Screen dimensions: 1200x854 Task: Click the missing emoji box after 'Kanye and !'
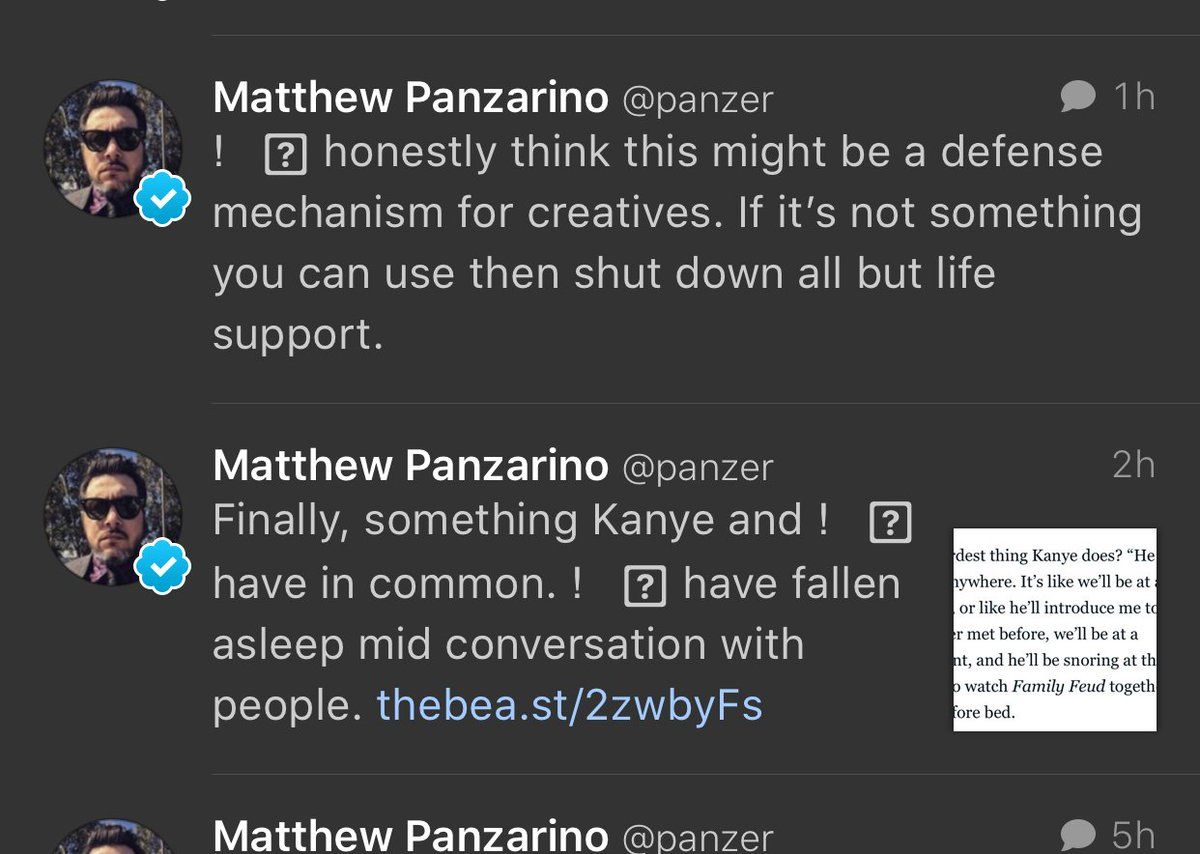click(x=890, y=523)
